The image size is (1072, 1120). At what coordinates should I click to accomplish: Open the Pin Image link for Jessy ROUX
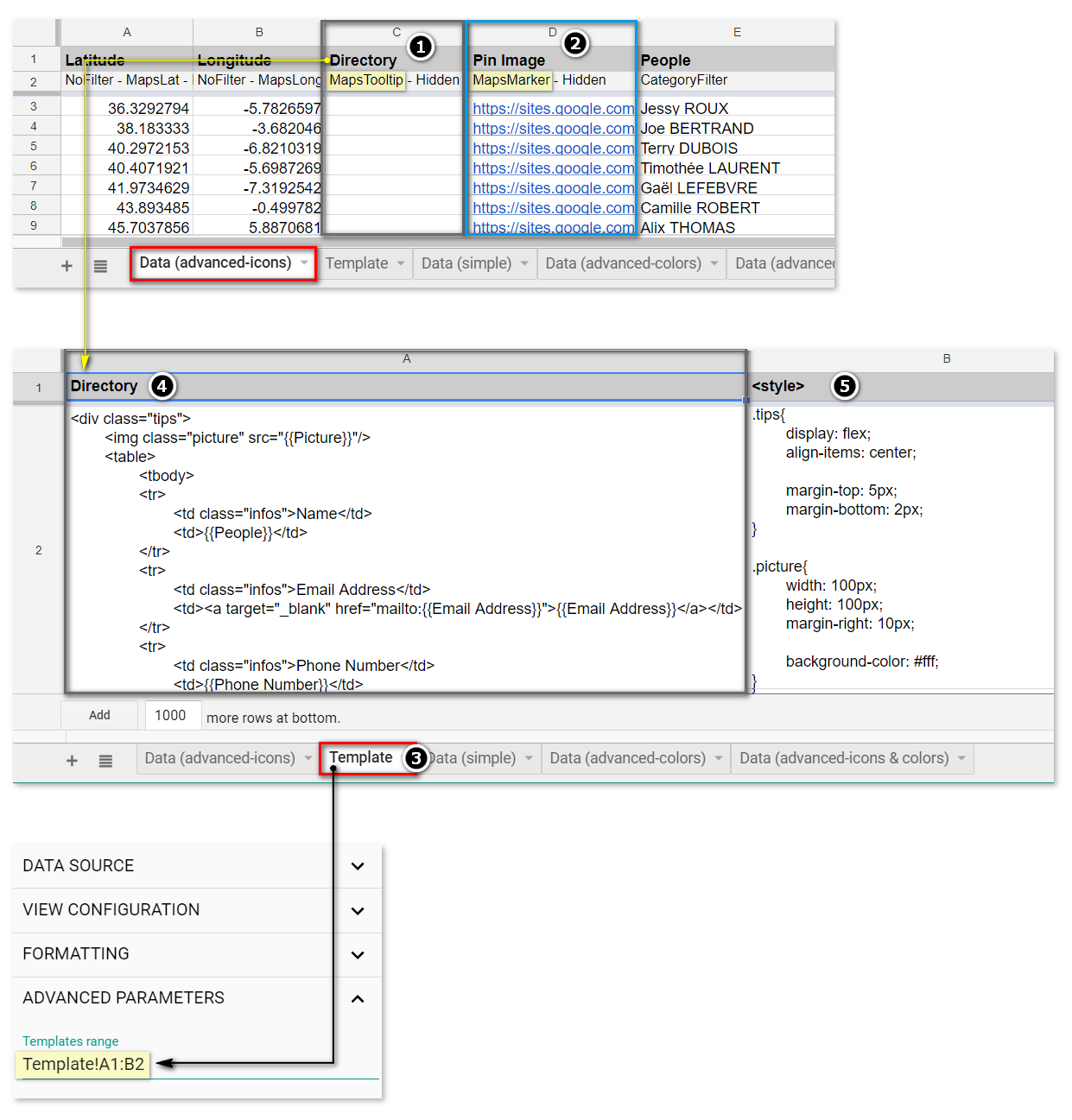coord(553,109)
